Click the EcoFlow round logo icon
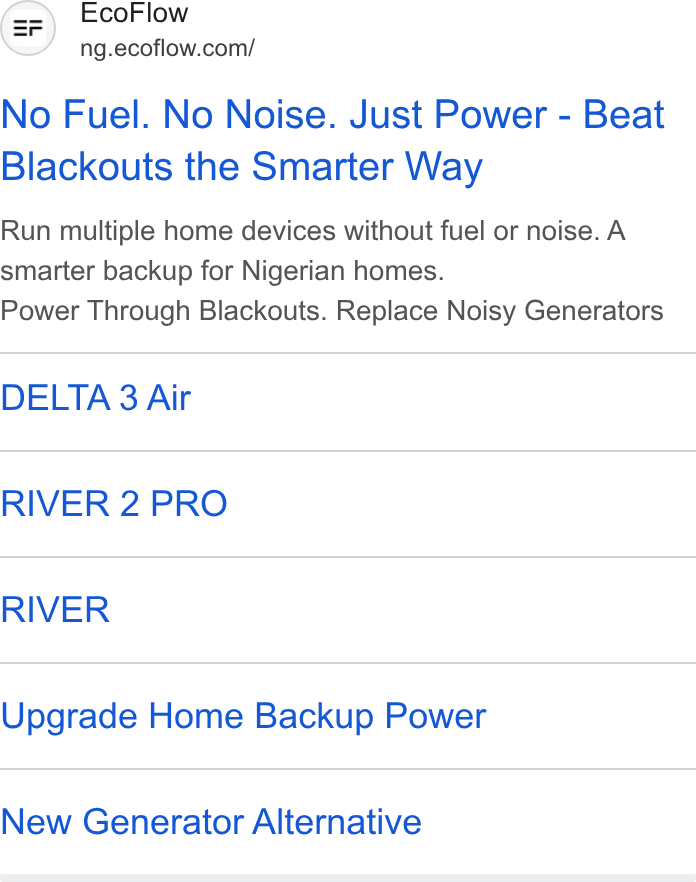The image size is (696, 882). coord(28,28)
